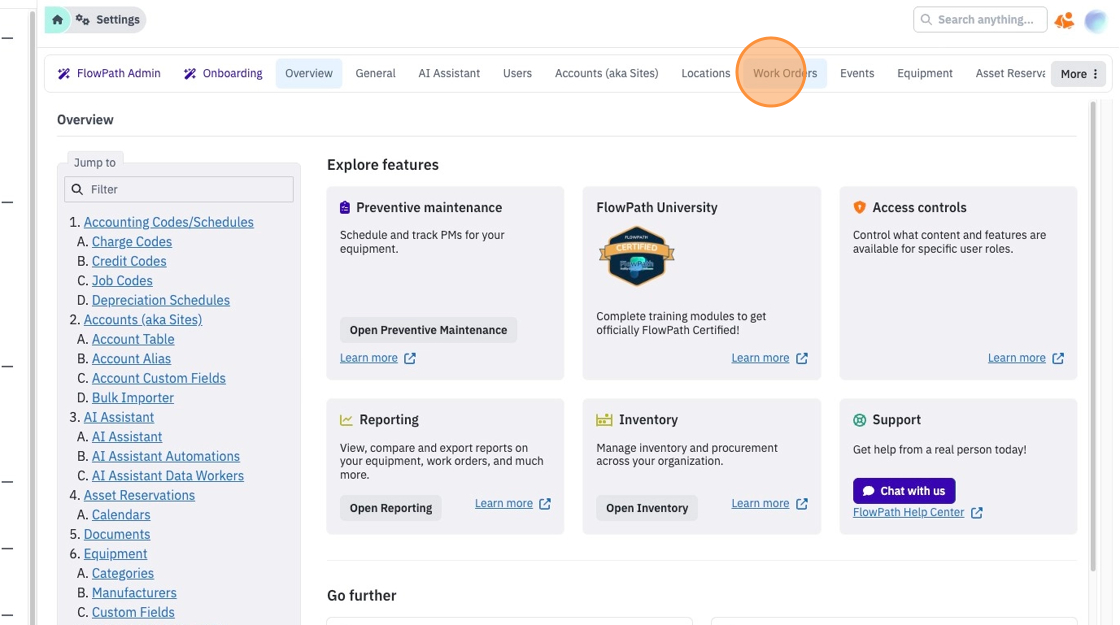Click Learn more in Reporting card
The image size is (1120, 625).
504,504
